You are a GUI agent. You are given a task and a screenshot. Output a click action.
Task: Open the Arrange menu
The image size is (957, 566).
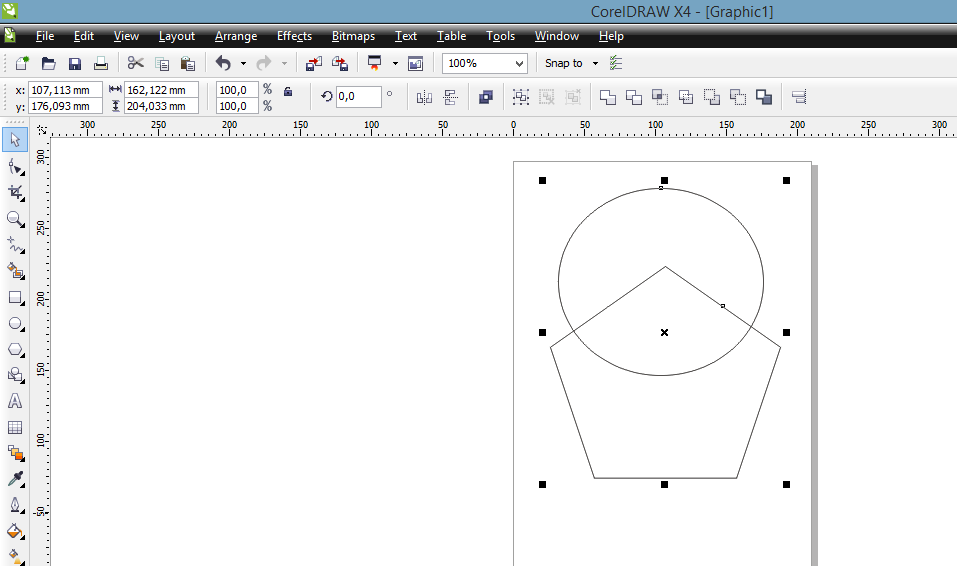coord(236,36)
